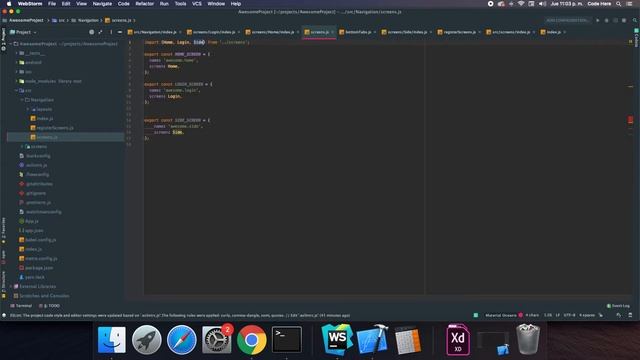The width and height of the screenshot is (640, 360).
Task: Open Launchpad from the Dock
Action: point(147,340)
